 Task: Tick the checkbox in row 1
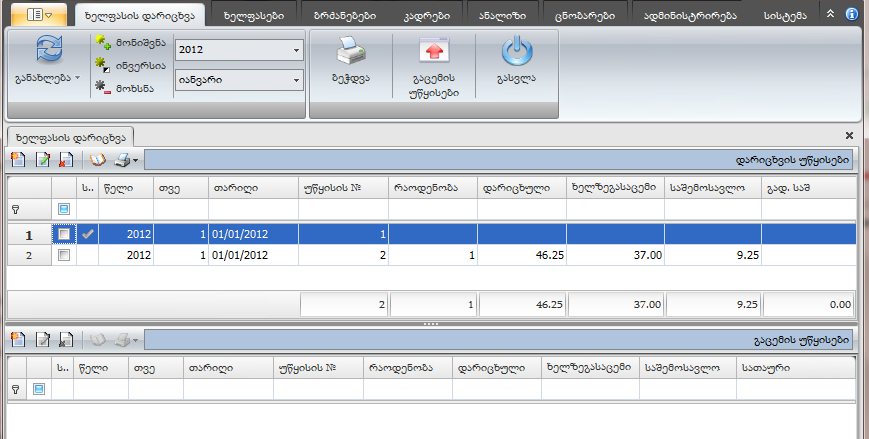tap(64, 234)
